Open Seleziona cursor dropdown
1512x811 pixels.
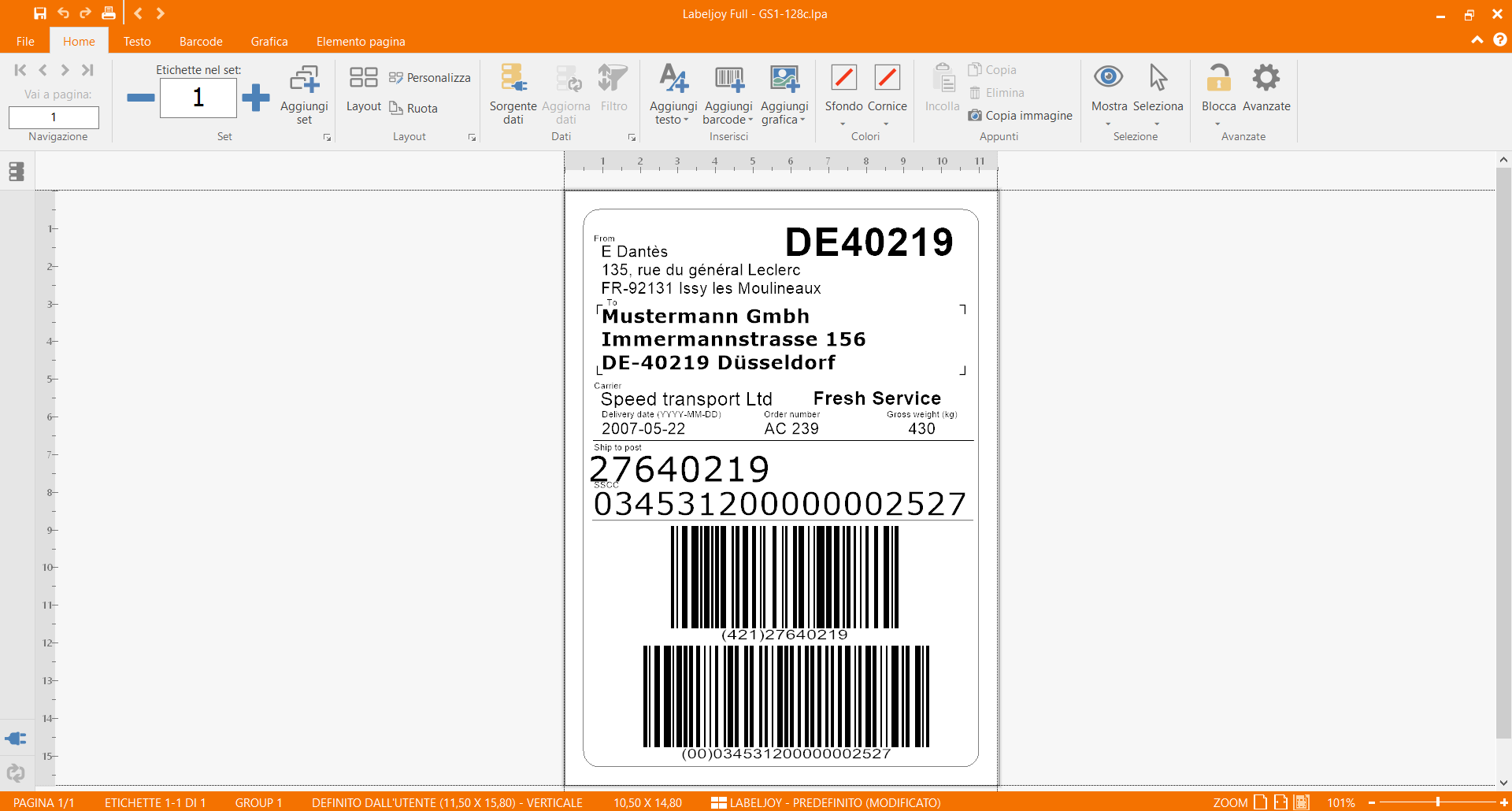pos(1158,94)
